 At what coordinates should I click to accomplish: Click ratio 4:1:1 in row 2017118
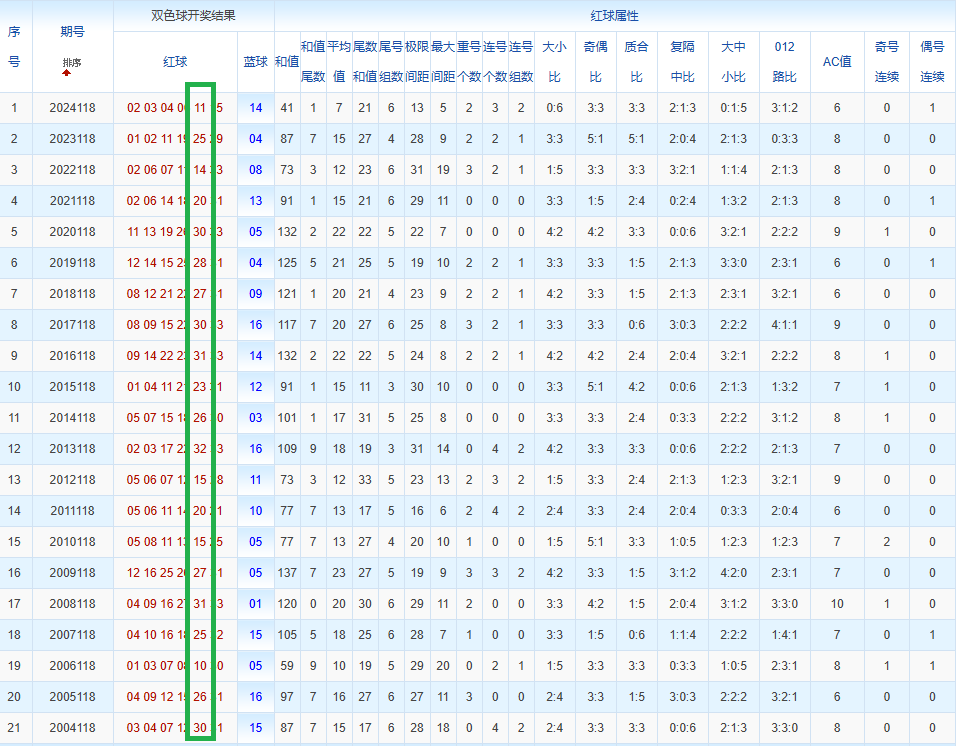click(784, 325)
